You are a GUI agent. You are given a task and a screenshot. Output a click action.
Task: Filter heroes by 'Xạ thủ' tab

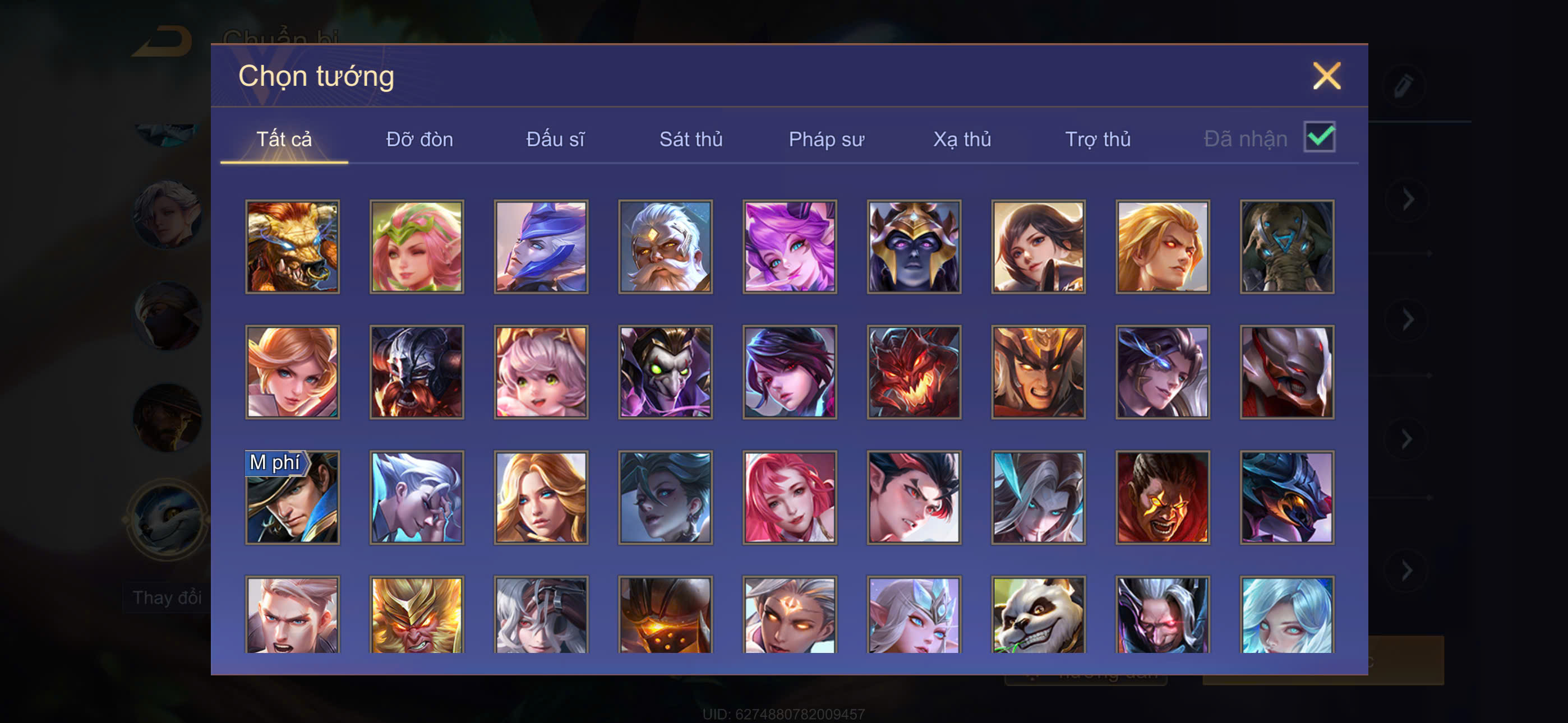click(x=962, y=140)
